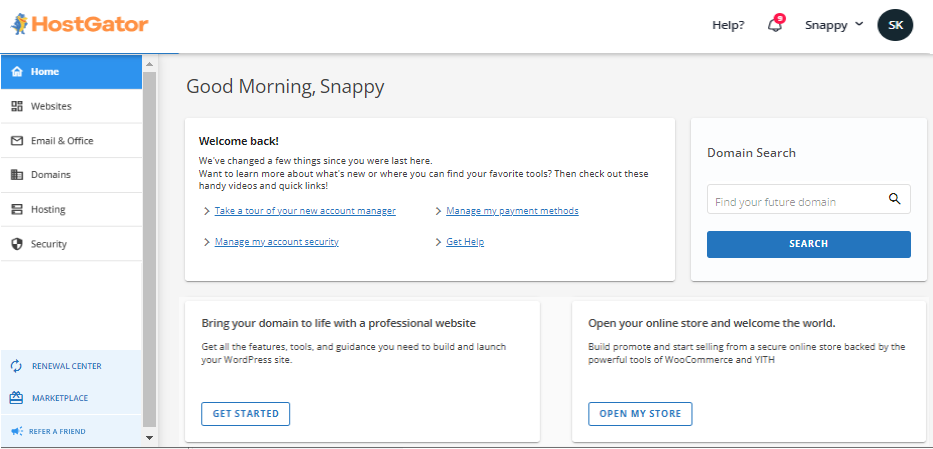
Task: Click the Email & Office envelope icon
Action: 17,140
